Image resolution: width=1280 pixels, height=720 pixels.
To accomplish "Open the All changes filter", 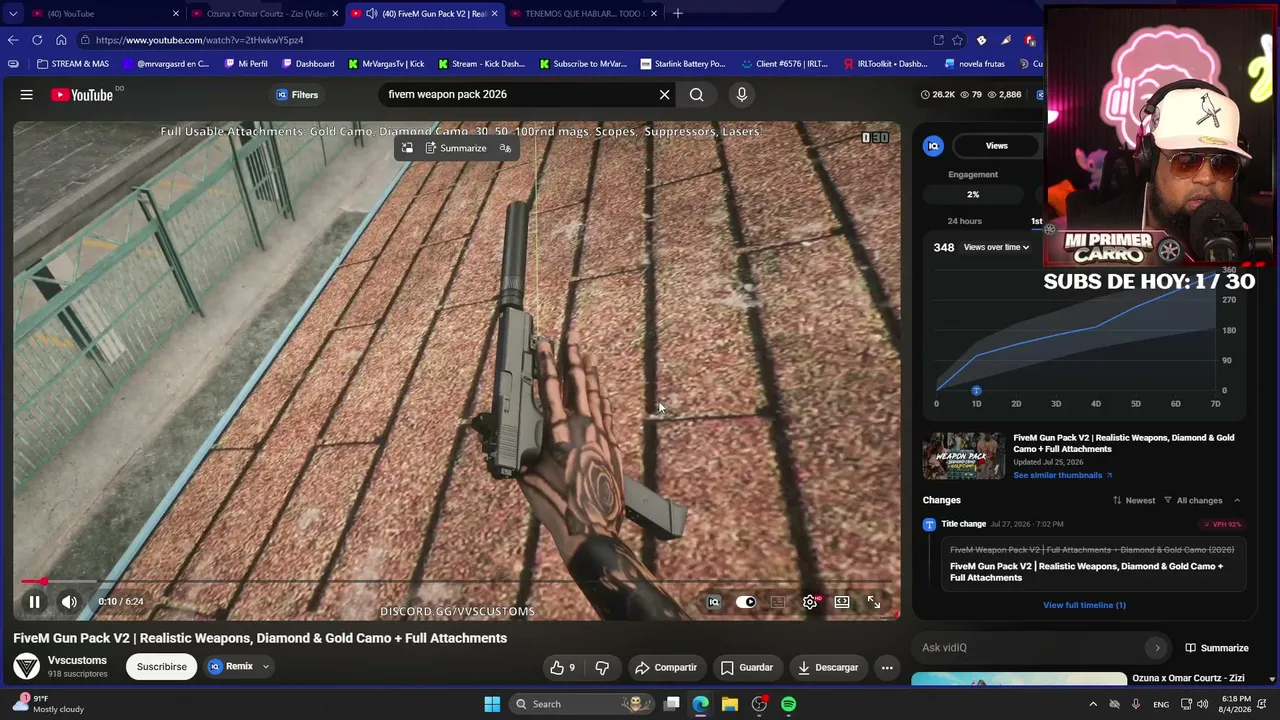I will click(x=1195, y=500).
